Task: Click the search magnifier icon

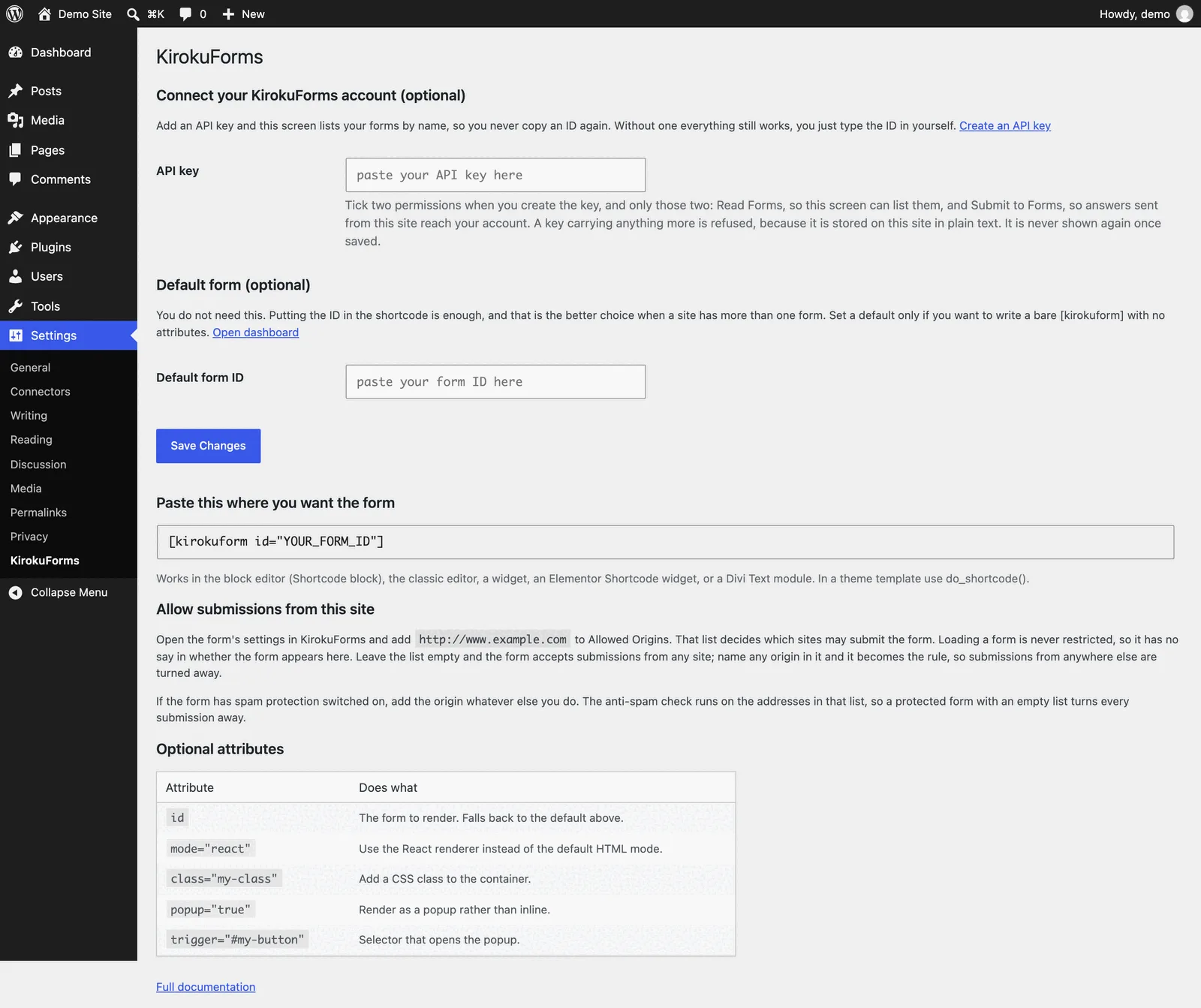Action: 133,14
